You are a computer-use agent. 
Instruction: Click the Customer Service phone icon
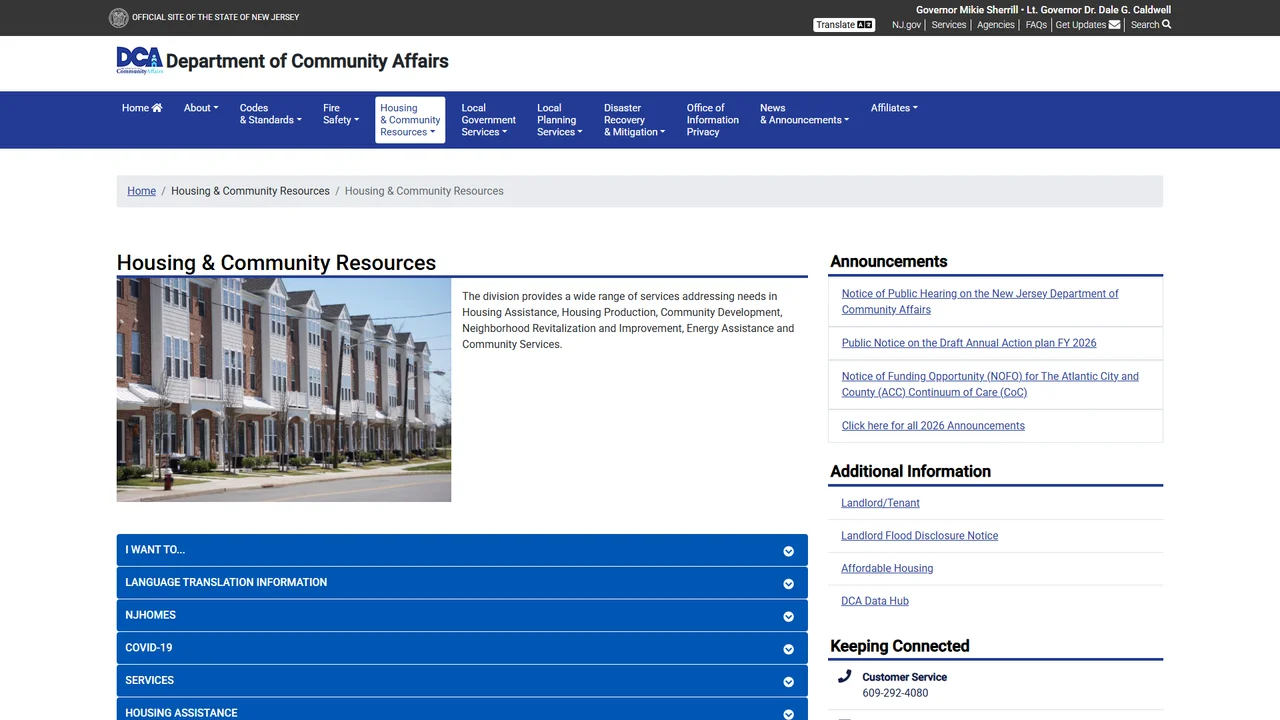coord(845,677)
